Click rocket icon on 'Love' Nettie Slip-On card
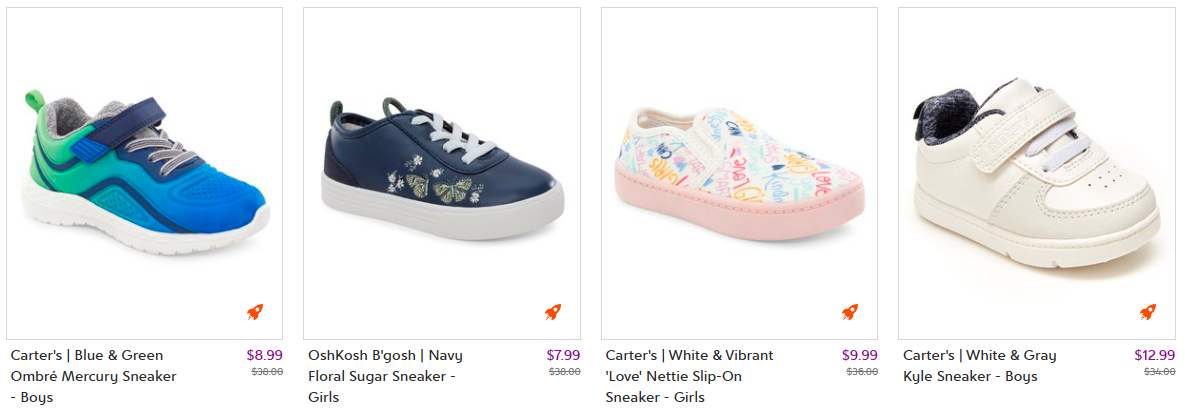Image resolution: width=1185 pixels, height=417 pixels. (850, 312)
